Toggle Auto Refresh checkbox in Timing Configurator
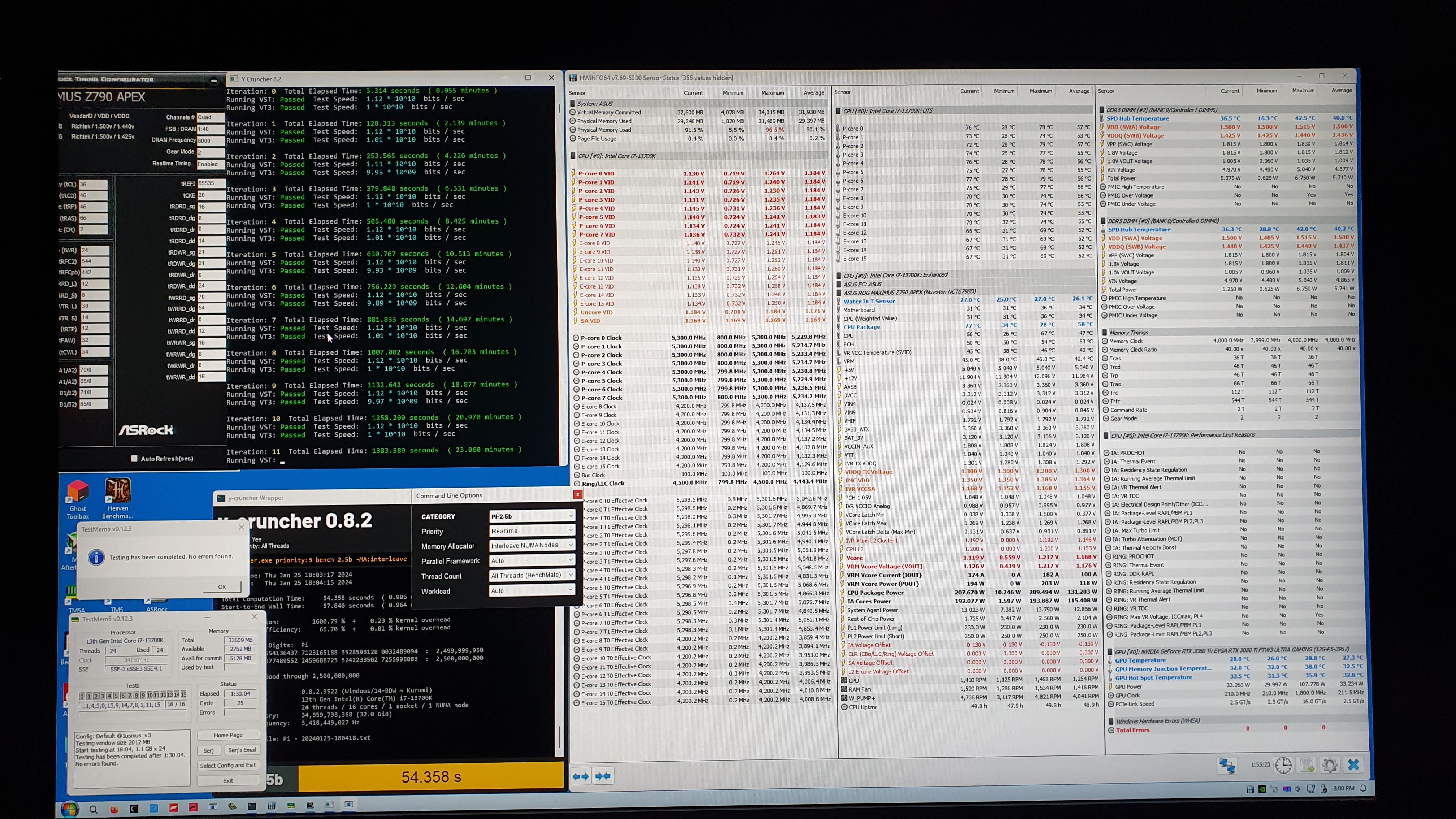 point(134,458)
